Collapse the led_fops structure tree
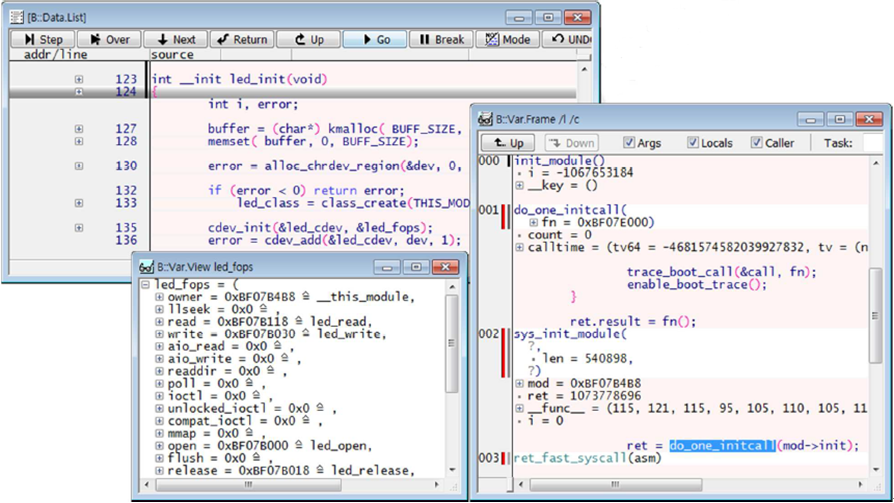 click(146, 285)
